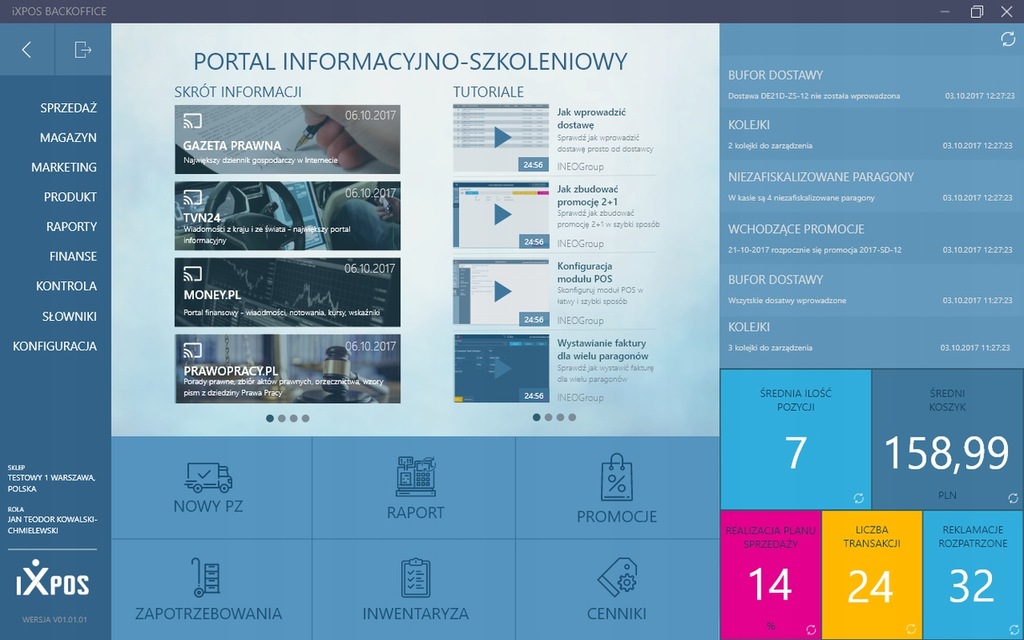Click the version label WERSJA V01.01.01
1024x640 pixels.
pyautogui.click(x=54, y=619)
